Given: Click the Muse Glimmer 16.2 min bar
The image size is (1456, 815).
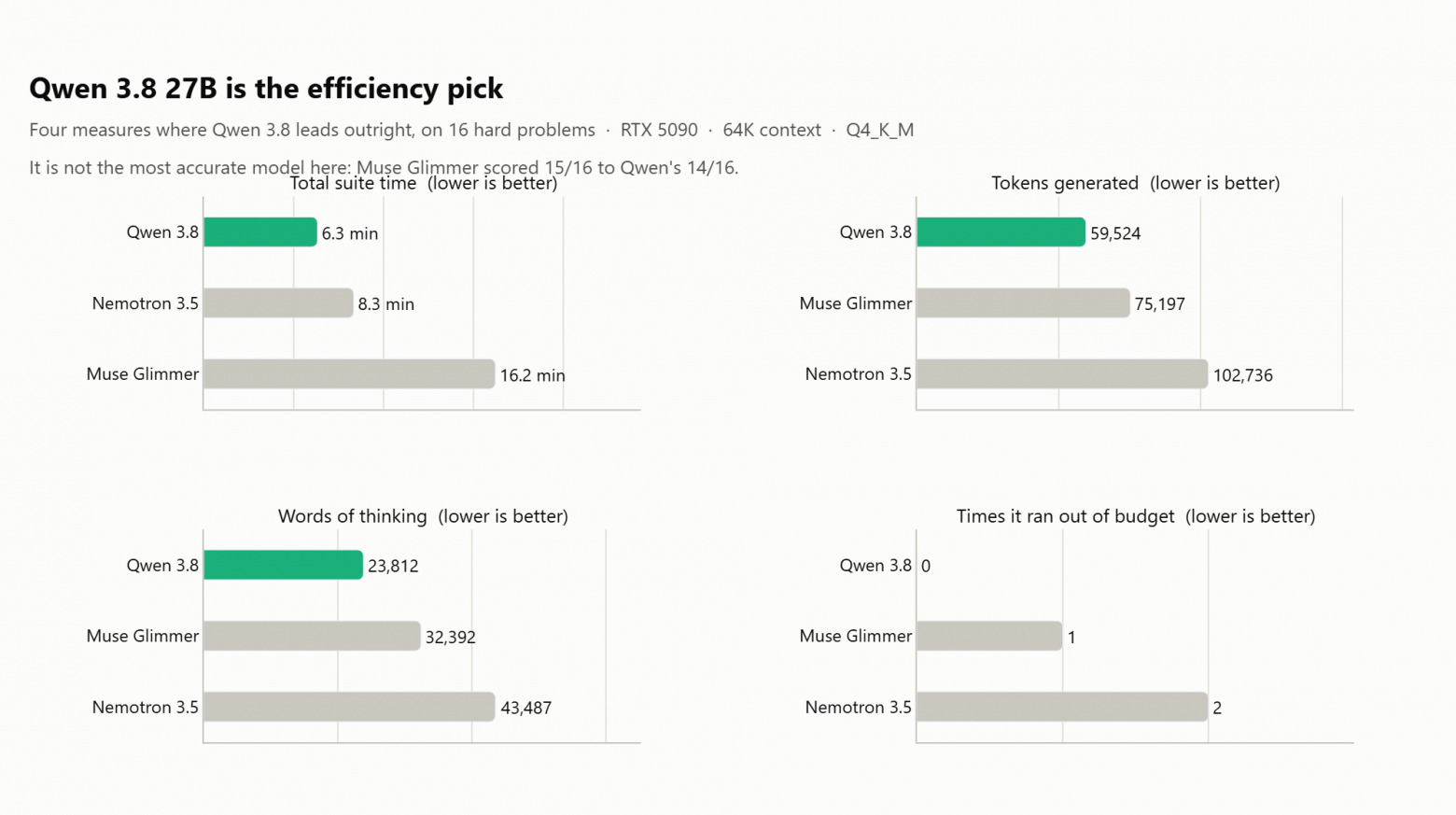Looking at the screenshot, I should tap(349, 373).
